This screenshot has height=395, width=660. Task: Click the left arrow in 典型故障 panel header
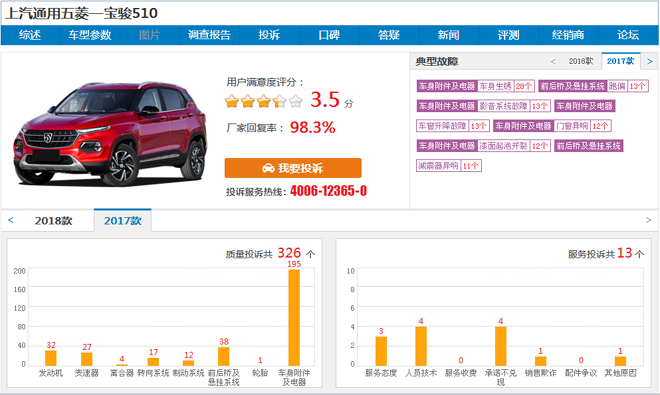(553, 61)
